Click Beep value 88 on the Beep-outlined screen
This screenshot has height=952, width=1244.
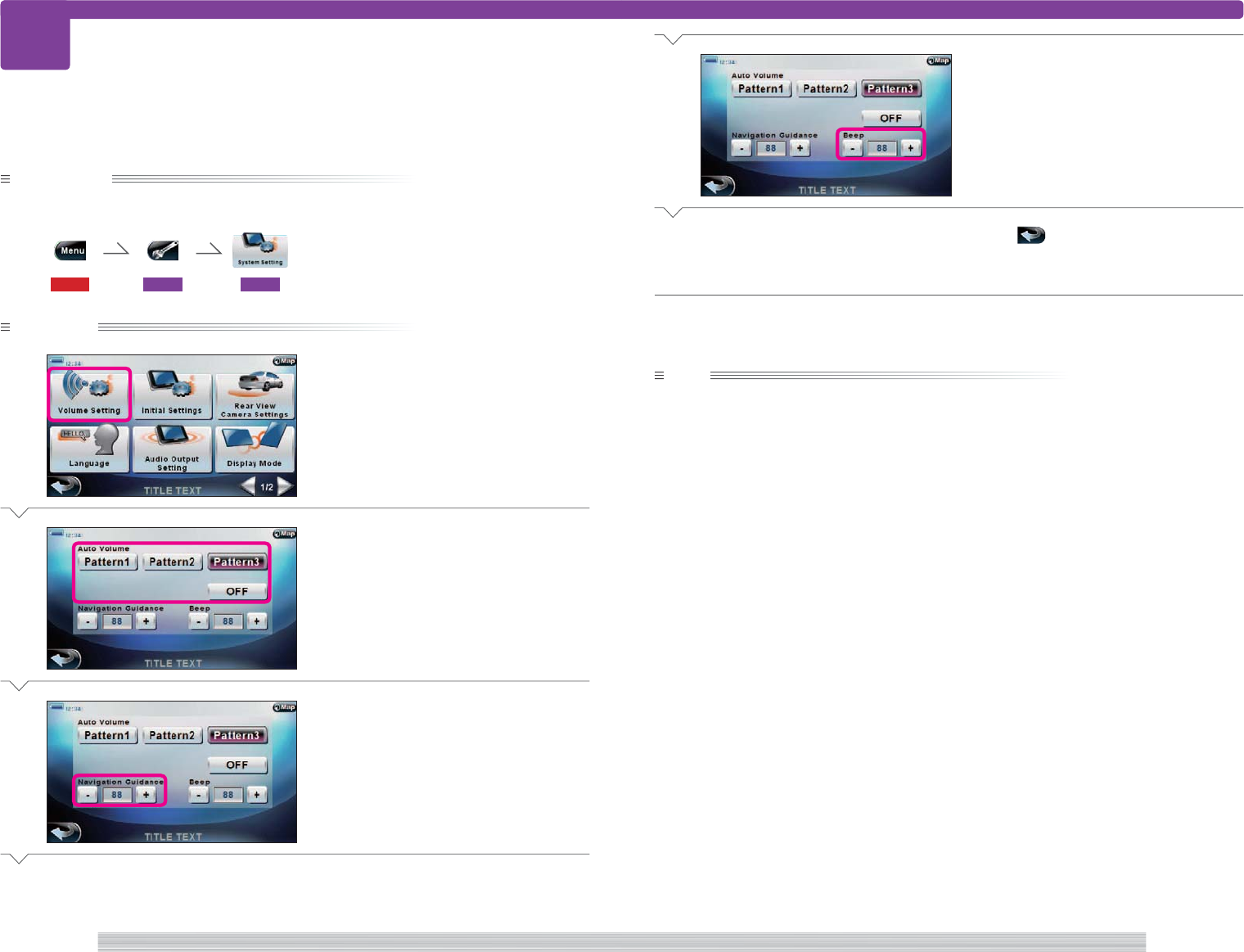881,148
